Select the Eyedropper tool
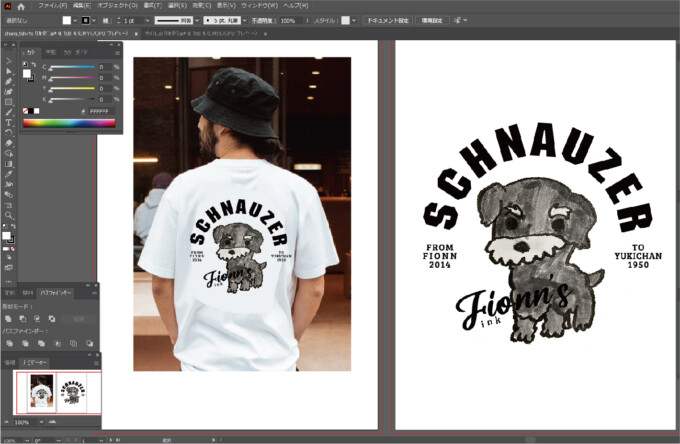The width and height of the screenshot is (680, 444). pyautogui.click(x=8, y=174)
